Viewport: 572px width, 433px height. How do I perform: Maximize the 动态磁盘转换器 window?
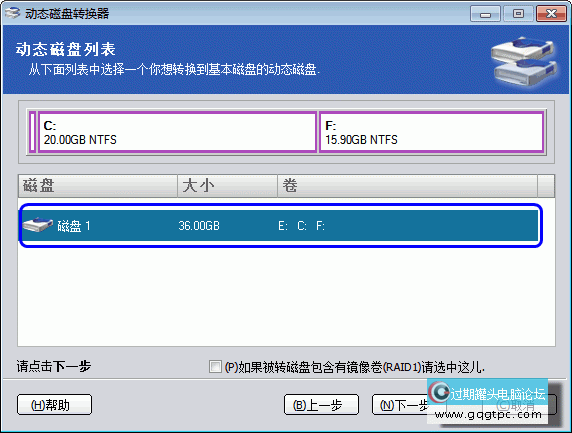518,14
